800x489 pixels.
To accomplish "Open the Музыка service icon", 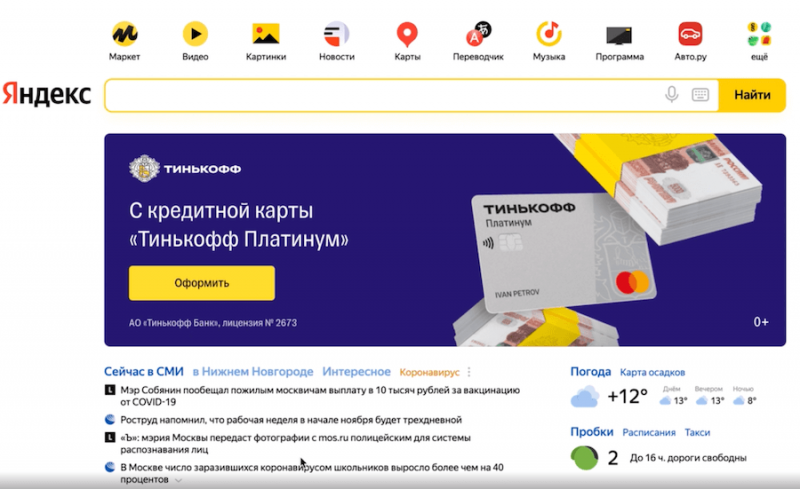I will click(549, 34).
